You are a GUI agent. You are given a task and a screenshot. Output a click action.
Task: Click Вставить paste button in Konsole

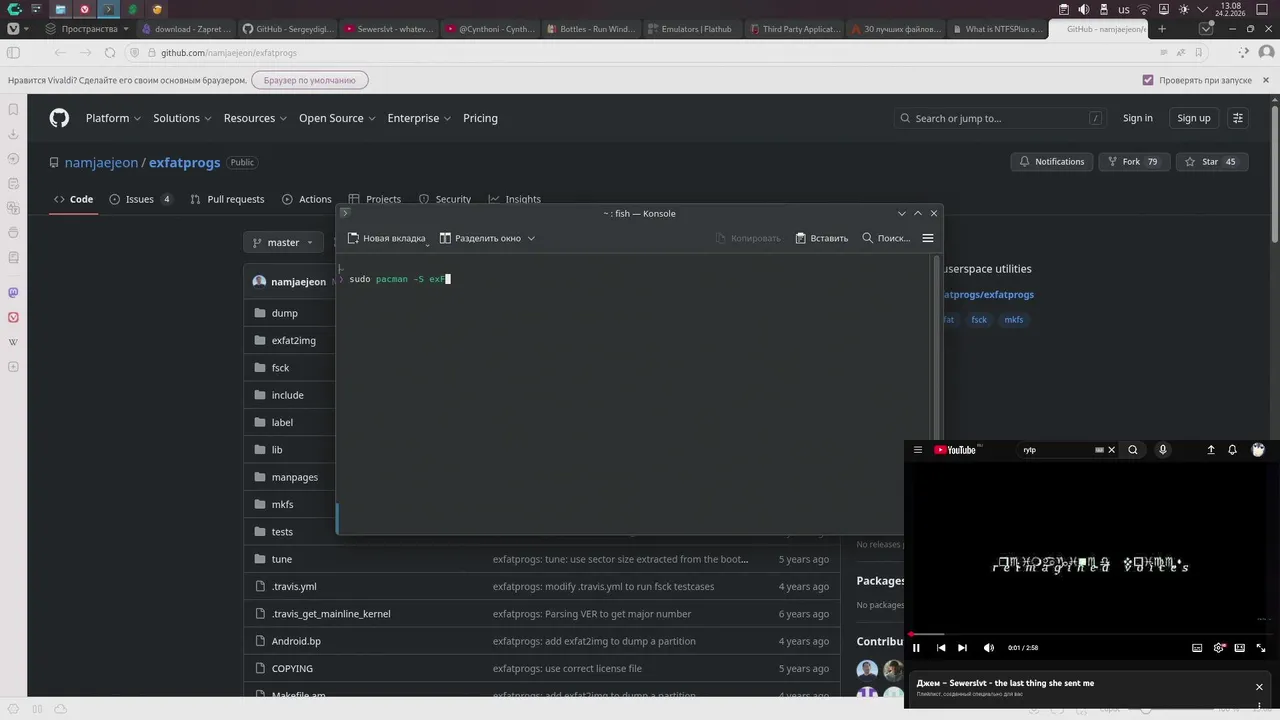(821, 238)
